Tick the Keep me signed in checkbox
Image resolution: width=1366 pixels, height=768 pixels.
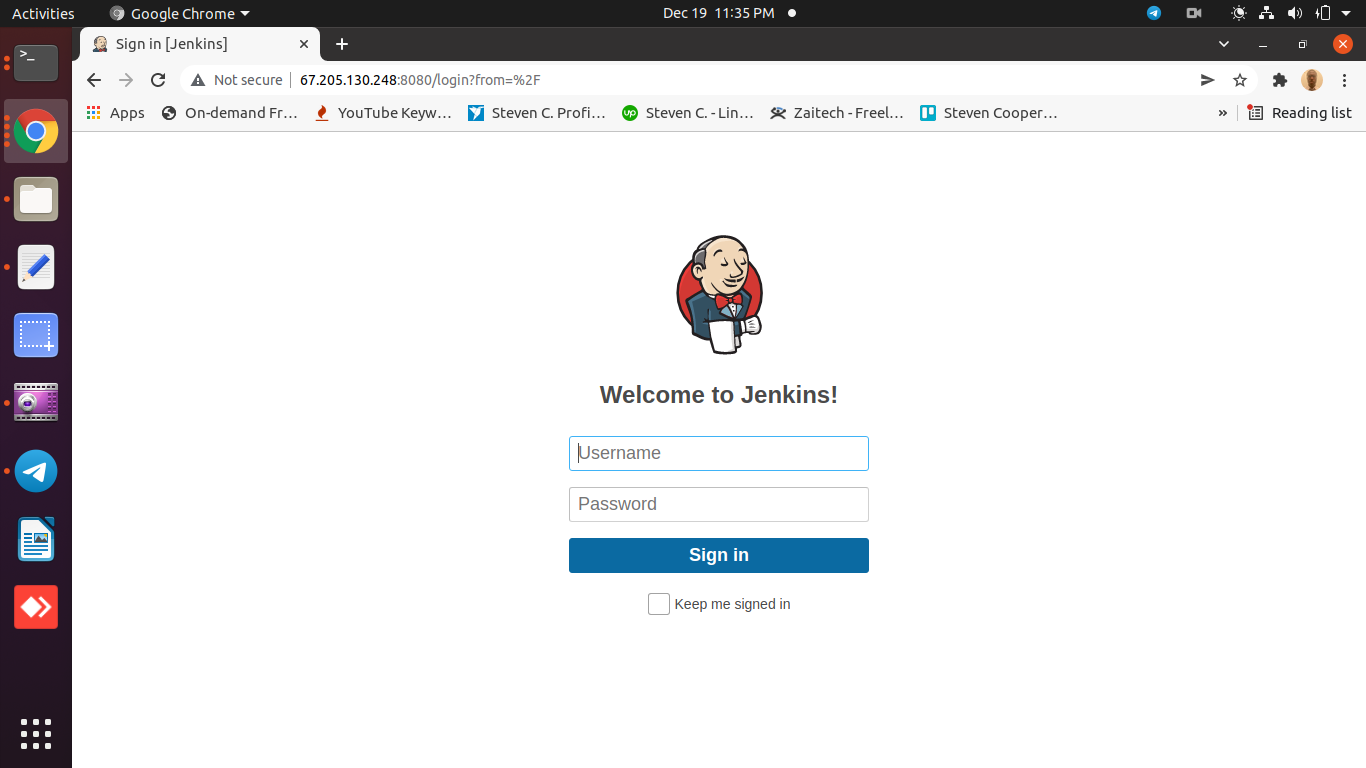(x=659, y=604)
